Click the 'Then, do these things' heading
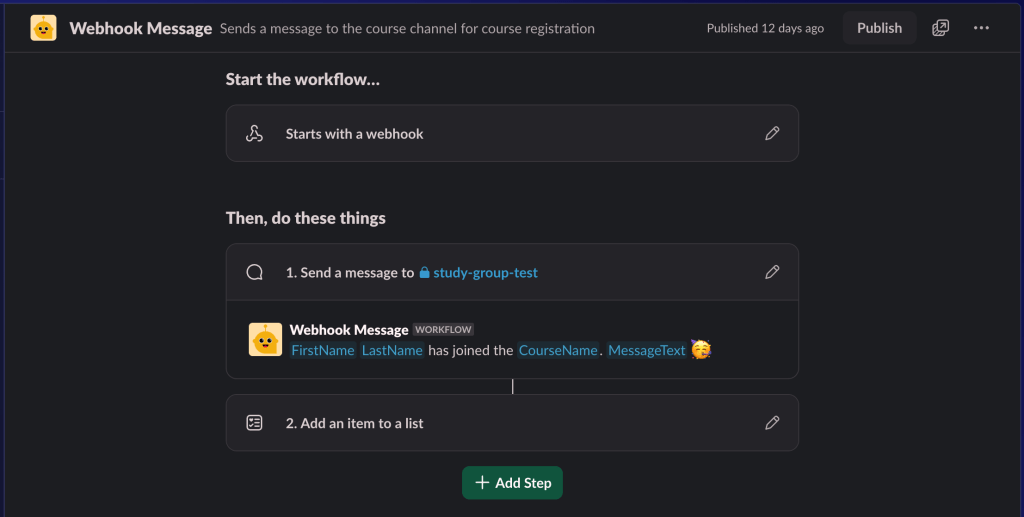1024x517 pixels. pyautogui.click(x=306, y=218)
